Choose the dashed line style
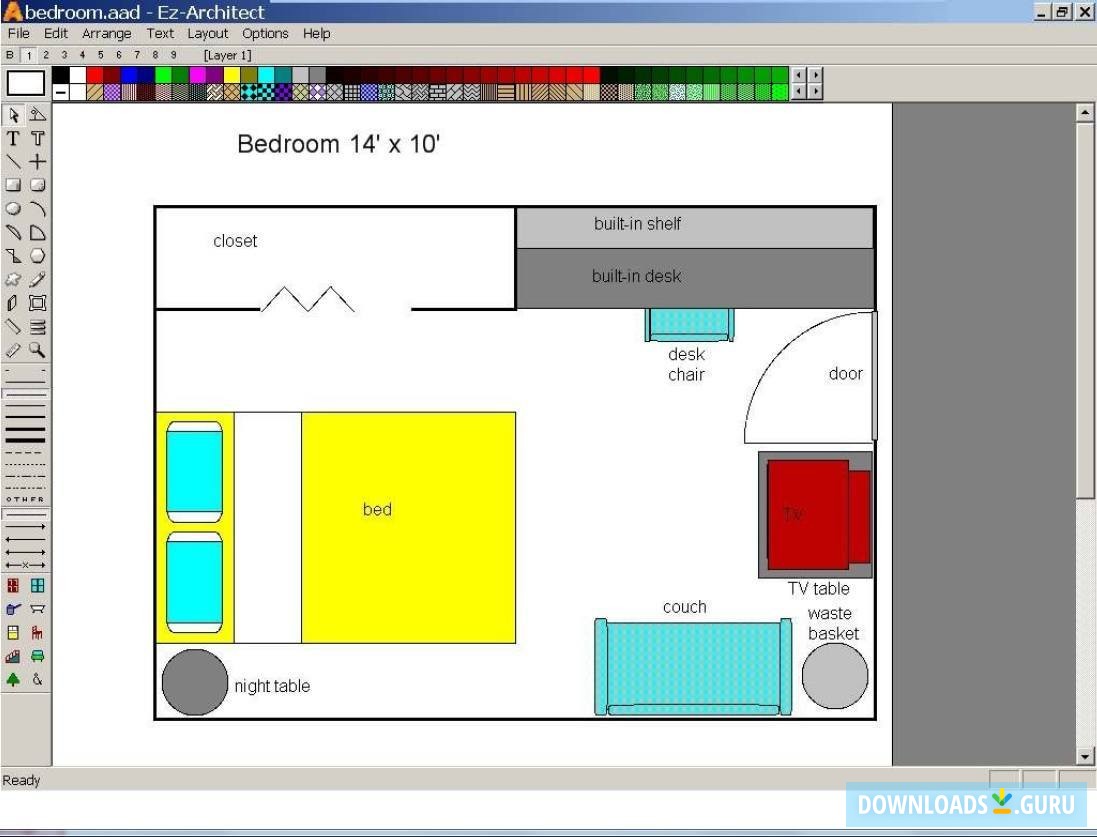Viewport: 1097px width, 837px height. 26,453
